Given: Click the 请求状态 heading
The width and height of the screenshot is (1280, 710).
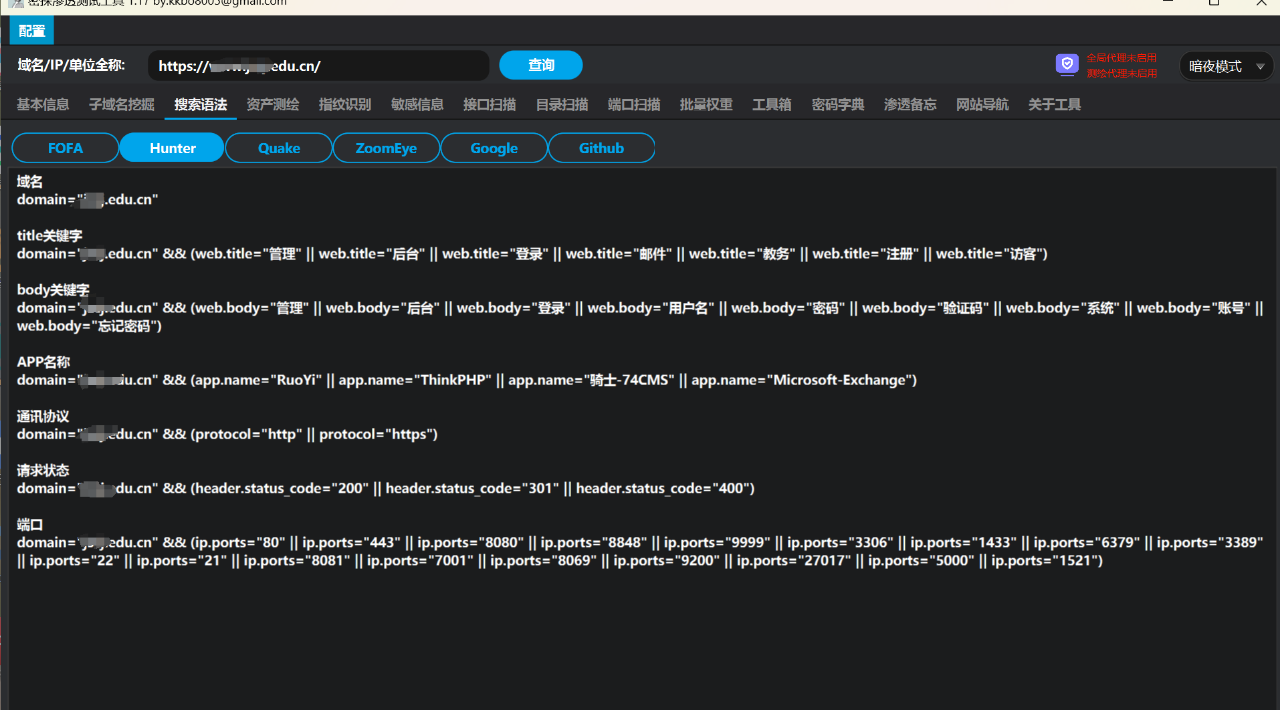Looking at the screenshot, I should click(43, 470).
